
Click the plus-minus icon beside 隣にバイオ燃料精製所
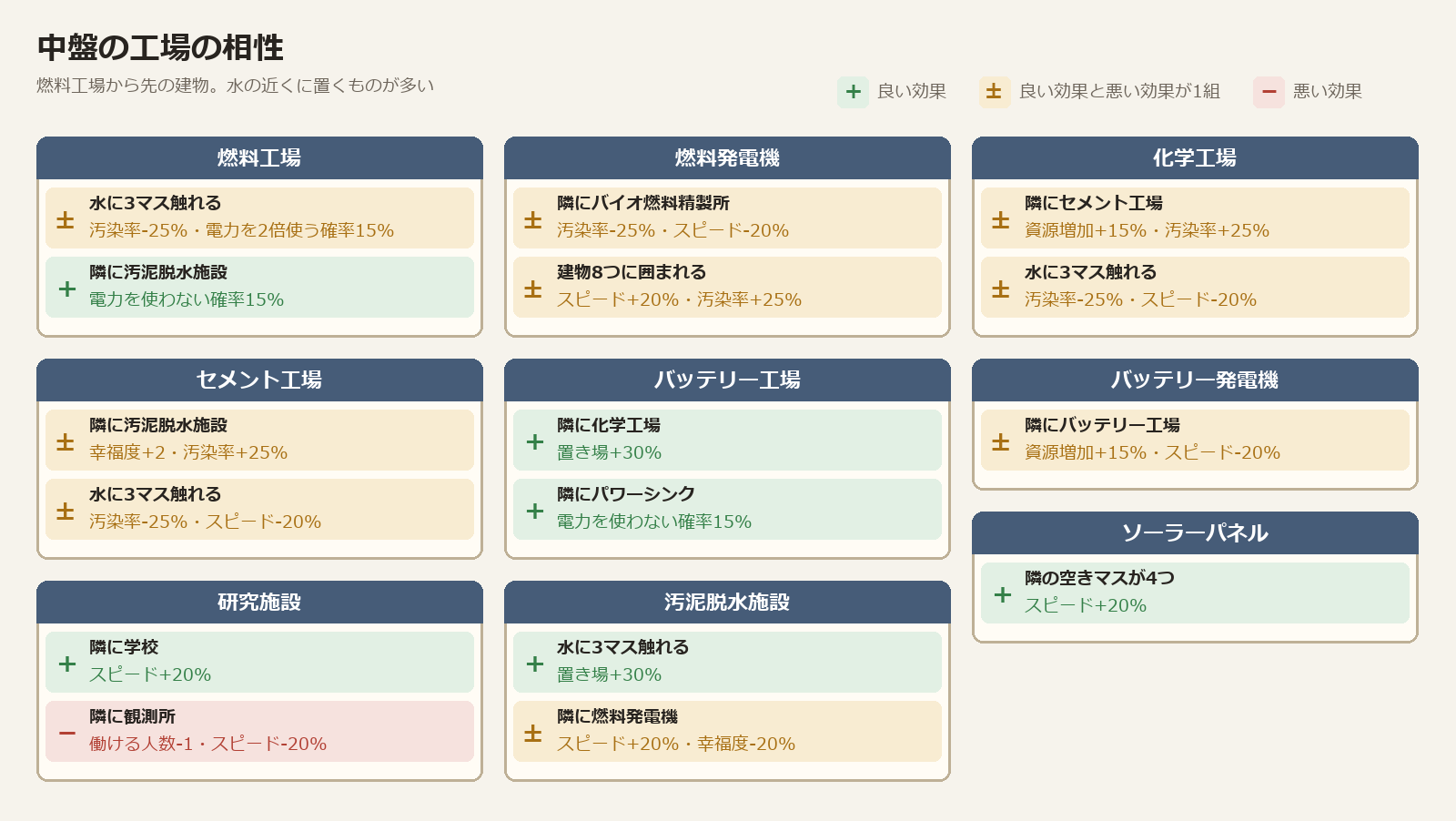tap(533, 219)
